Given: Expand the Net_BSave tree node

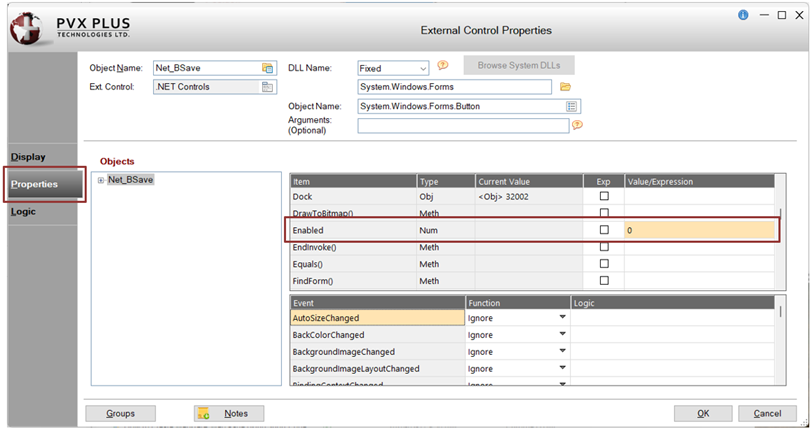Looking at the screenshot, I should tap(100, 180).
